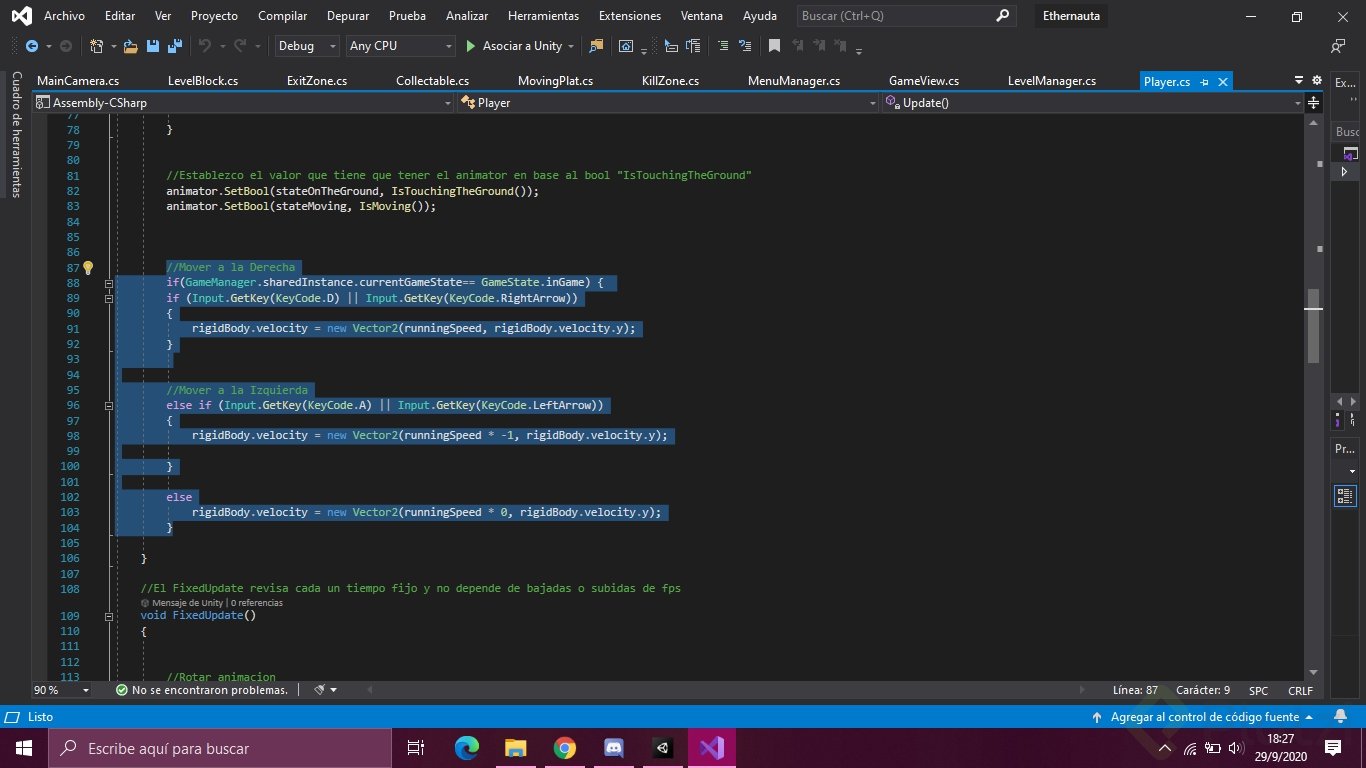
Task: Open the Debug configuration dropdown
Action: [307, 46]
